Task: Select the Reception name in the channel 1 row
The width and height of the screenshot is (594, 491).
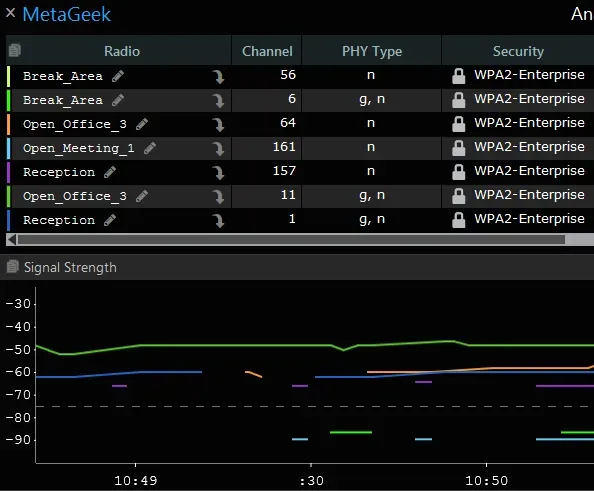Action: 59,220
